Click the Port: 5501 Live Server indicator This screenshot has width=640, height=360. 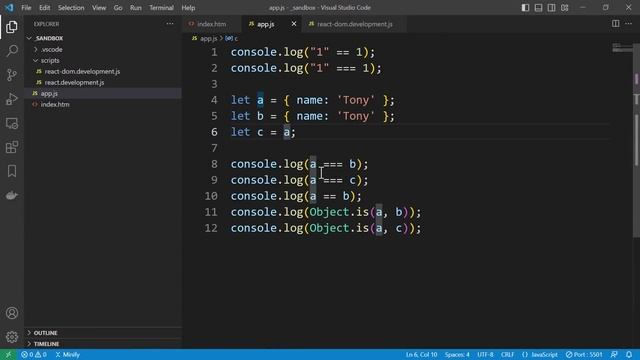(584, 354)
